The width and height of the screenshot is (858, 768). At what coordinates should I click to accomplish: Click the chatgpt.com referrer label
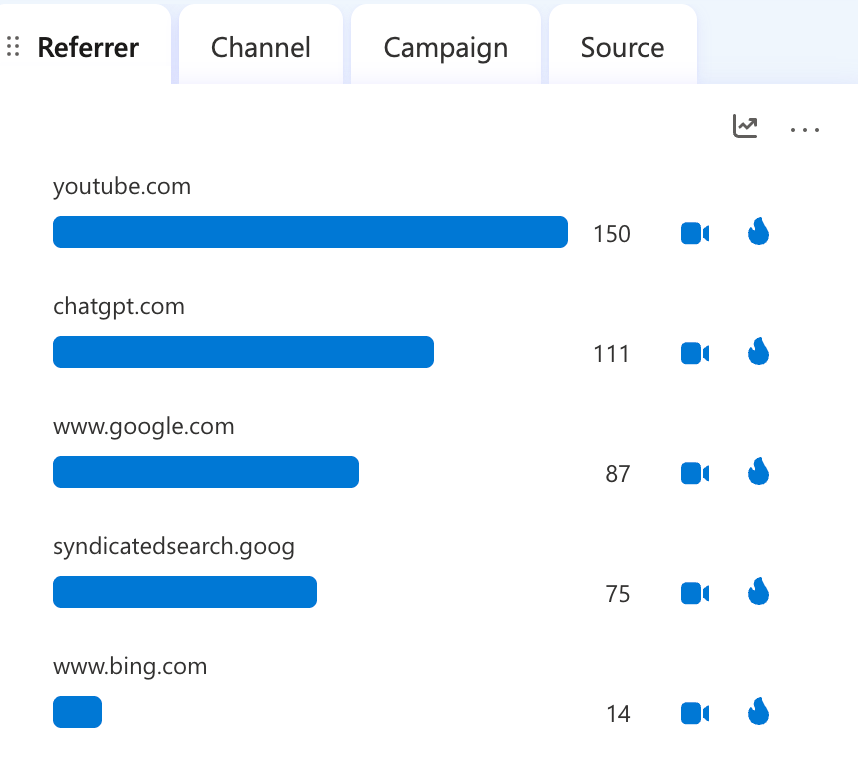tap(119, 307)
